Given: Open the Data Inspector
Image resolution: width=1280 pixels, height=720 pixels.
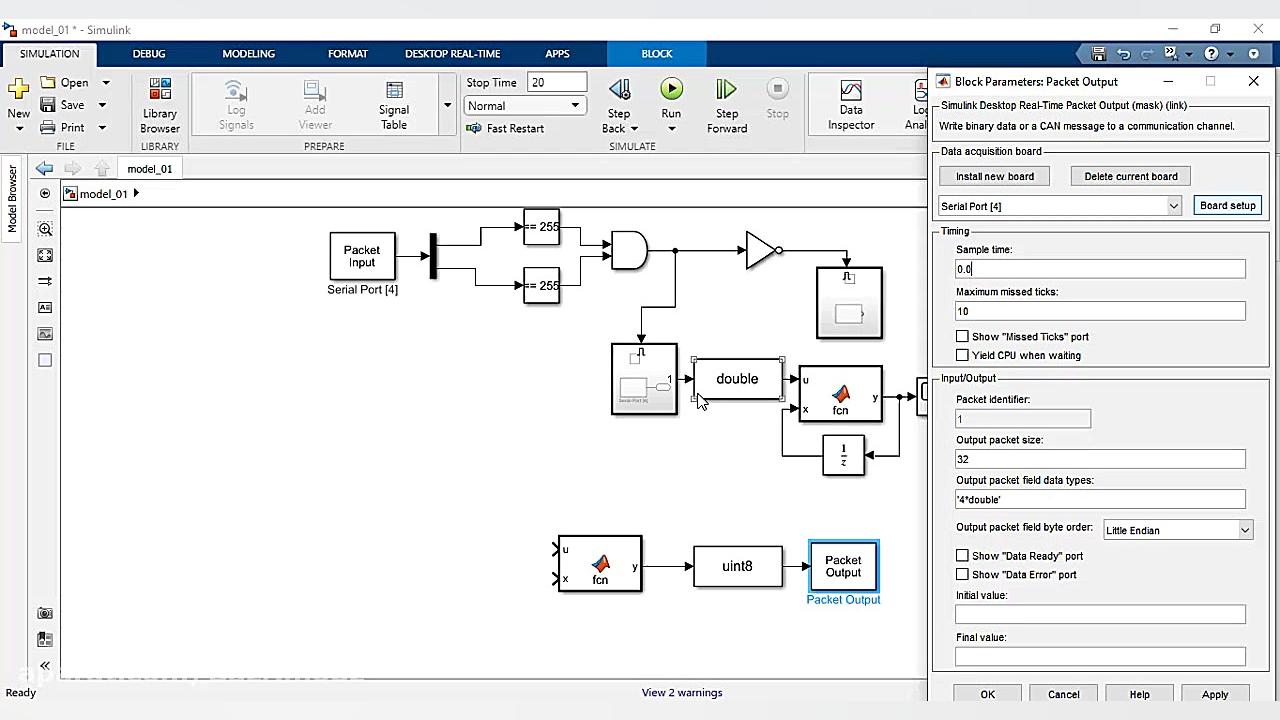Looking at the screenshot, I should tap(851, 105).
